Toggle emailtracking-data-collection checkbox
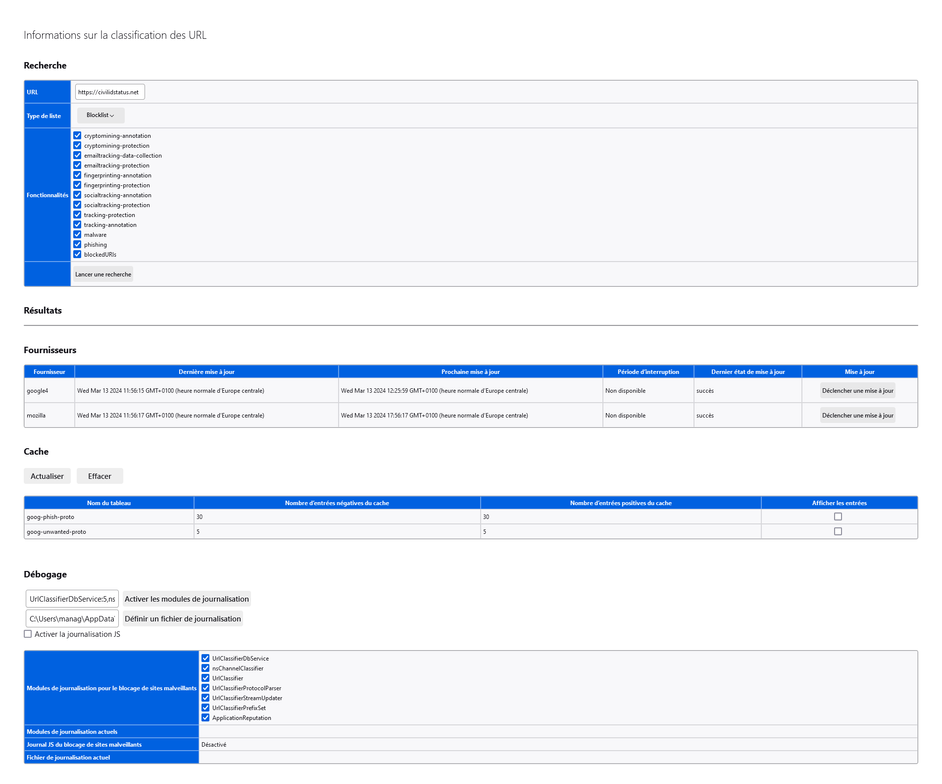 pos(77,156)
